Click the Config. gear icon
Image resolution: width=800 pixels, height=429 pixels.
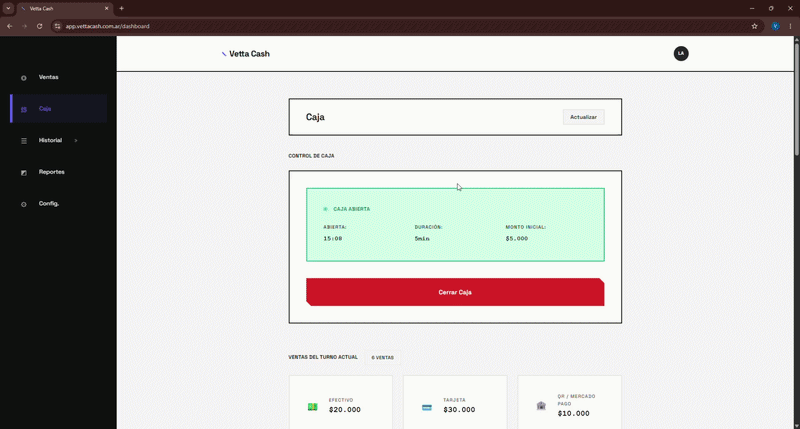click(x=23, y=205)
